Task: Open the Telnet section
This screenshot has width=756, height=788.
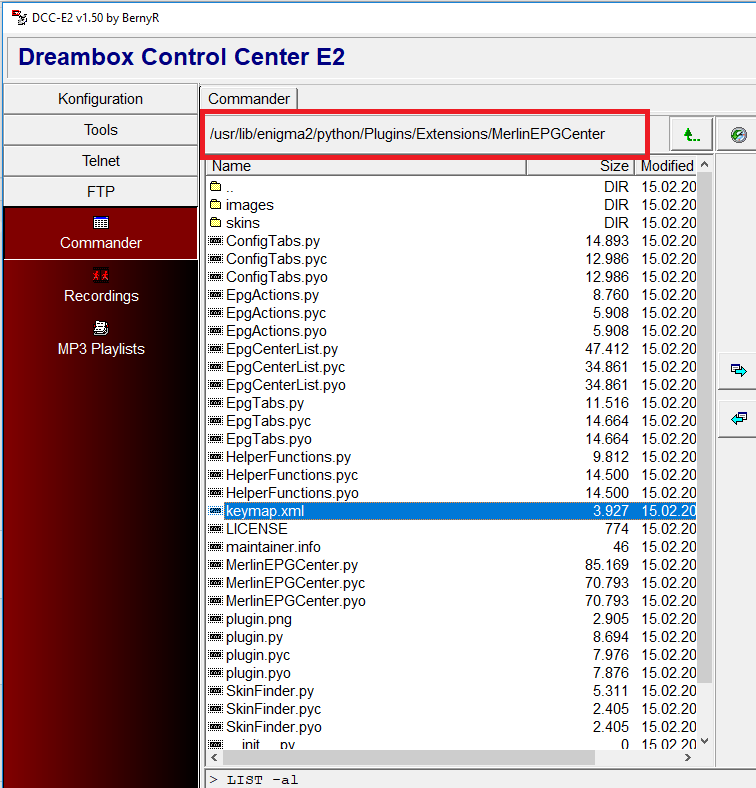Action: coord(101,161)
